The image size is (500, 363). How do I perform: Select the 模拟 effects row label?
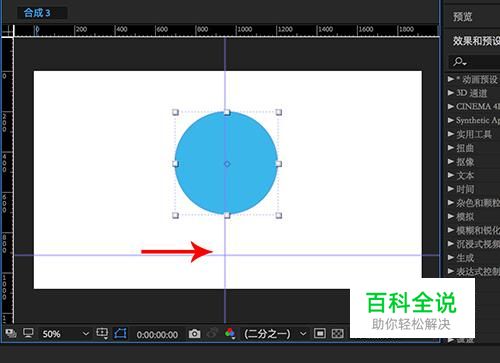click(465, 217)
